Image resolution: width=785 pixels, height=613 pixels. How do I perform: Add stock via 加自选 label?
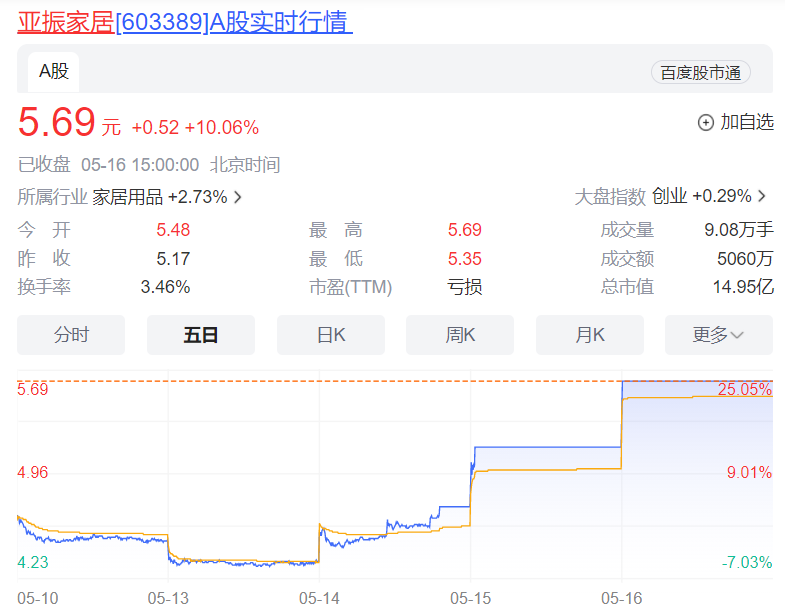coord(747,122)
